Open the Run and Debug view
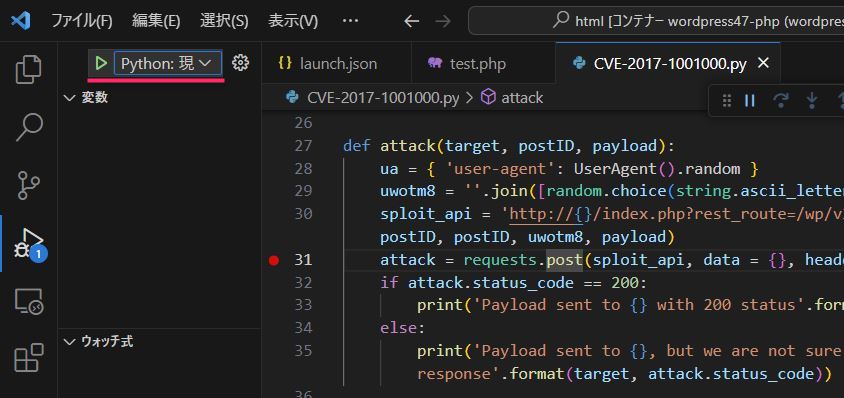The height and width of the screenshot is (398, 844). point(29,243)
